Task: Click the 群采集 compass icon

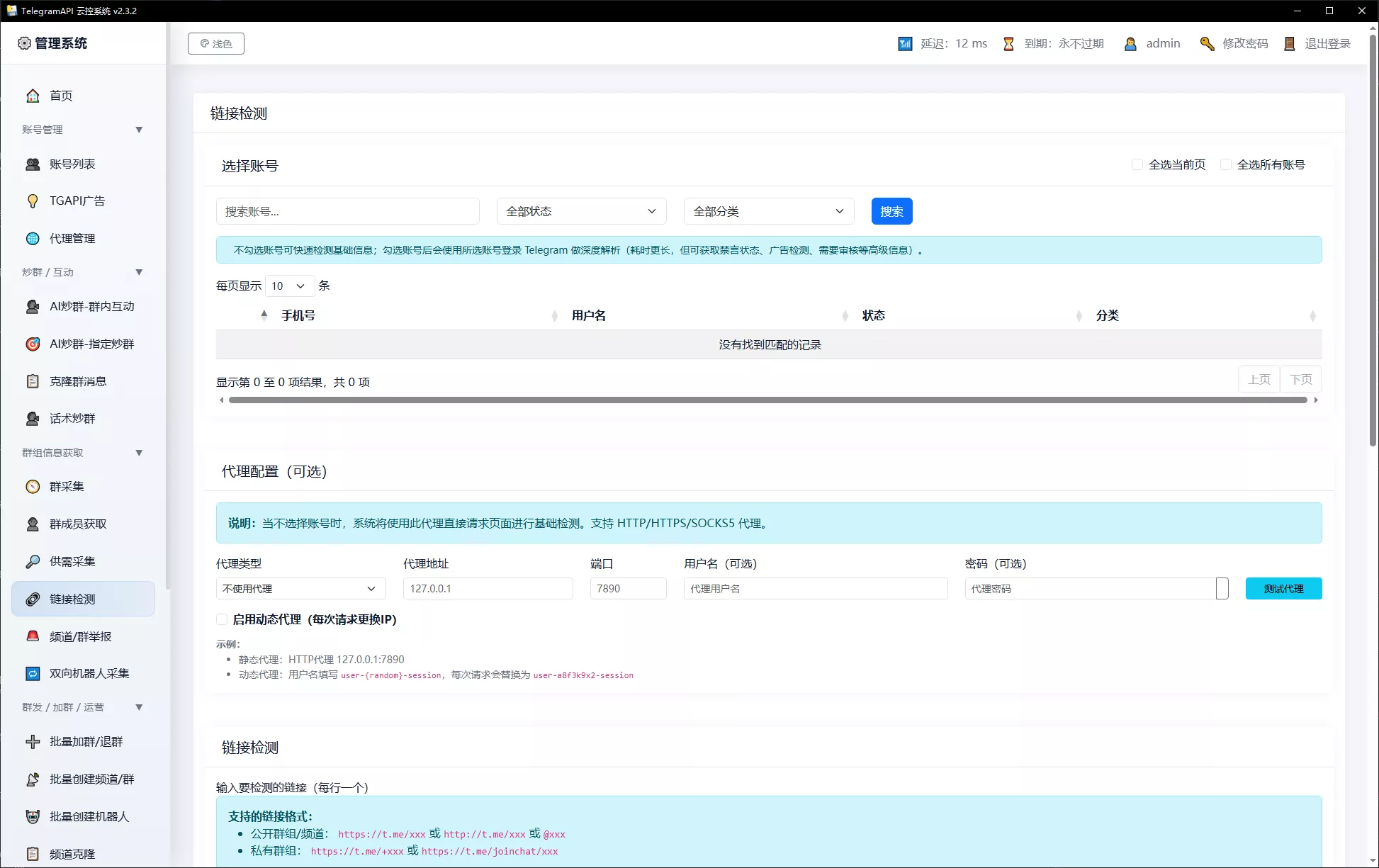Action: tap(33, 487)
